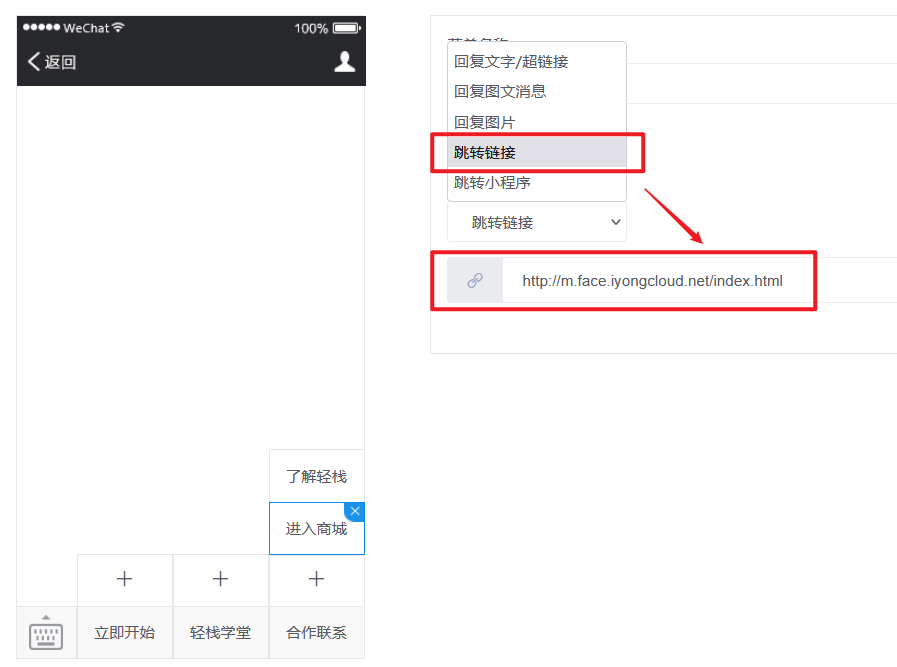Pick highlighted 跳转链接 option in list
The width and height of the screenshot is (897, 667).
537,152
